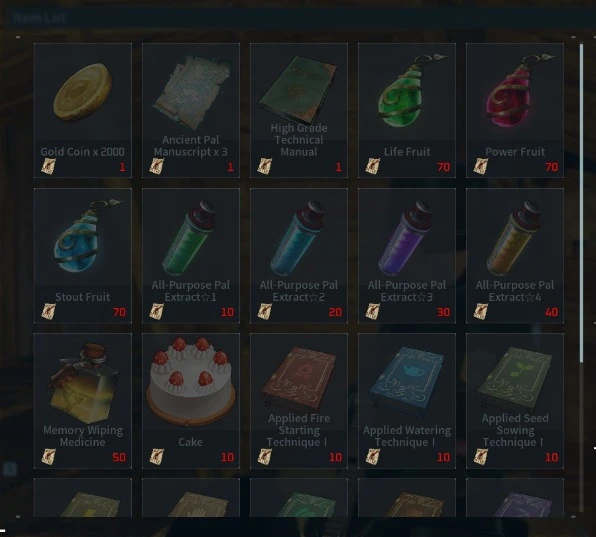Click the ticket icon under Life Fruit
The height and width of the screenshot is (537, 596).
372,166
